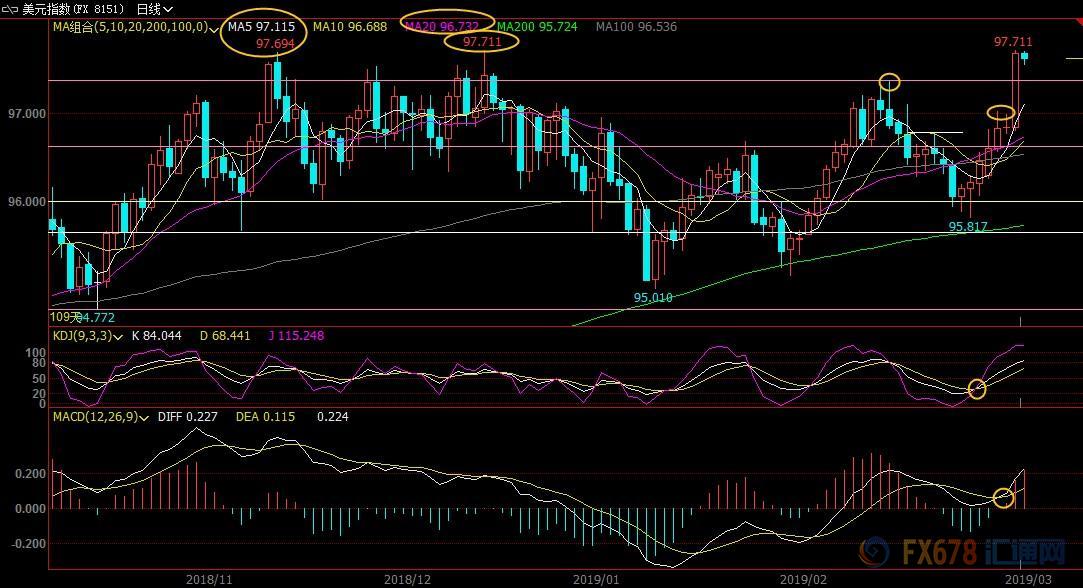Expand the MACD(12,26,9) parameter dropdown
Screen dimensions: 1083x588
(x=146, y=417)
